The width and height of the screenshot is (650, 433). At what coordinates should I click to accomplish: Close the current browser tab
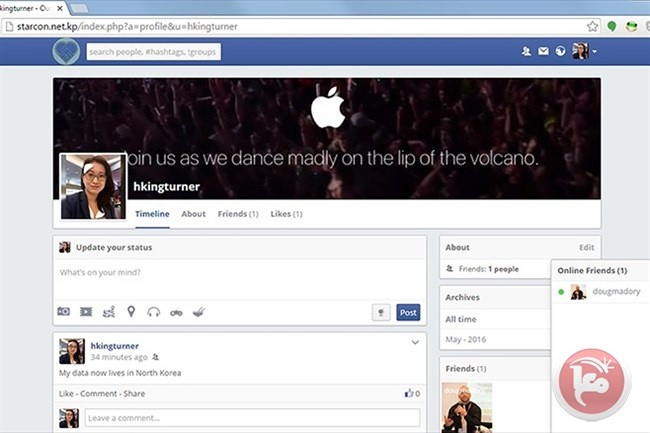pos(60,8)
